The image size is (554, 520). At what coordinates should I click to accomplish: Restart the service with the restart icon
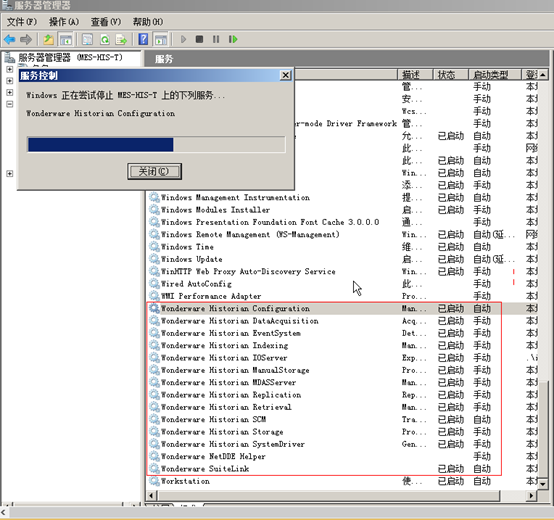(233, 39)
